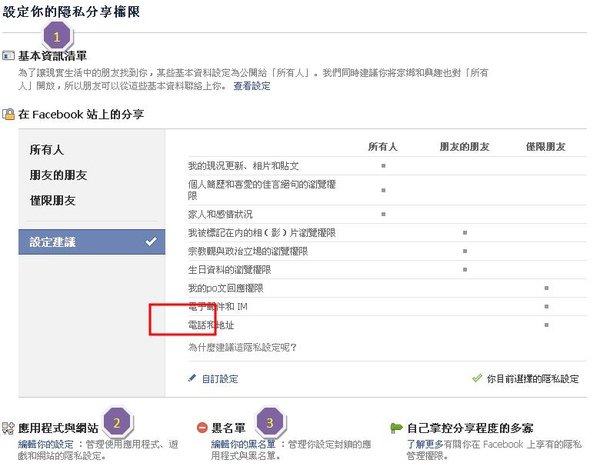Select the 朋友的朋友 sharing preset
The width and height of the screenshot is (600, 473).
coord(58,175)
